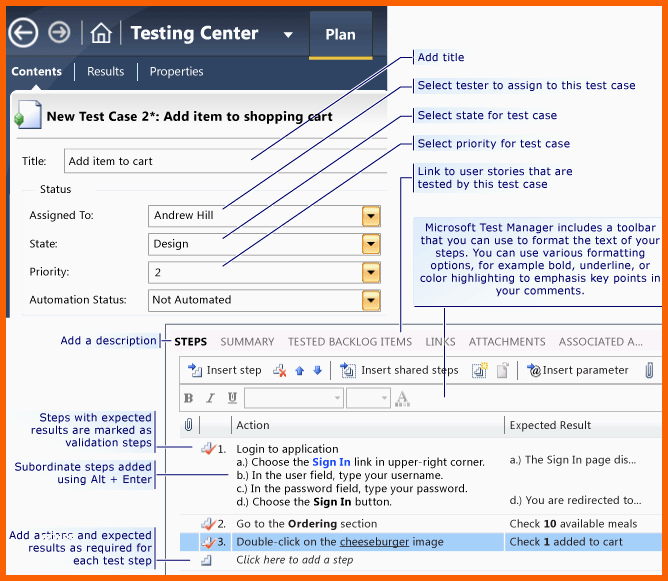This screenshot has height=581, width=668.
Task: Click Insert step button
Action: point(225,370)
